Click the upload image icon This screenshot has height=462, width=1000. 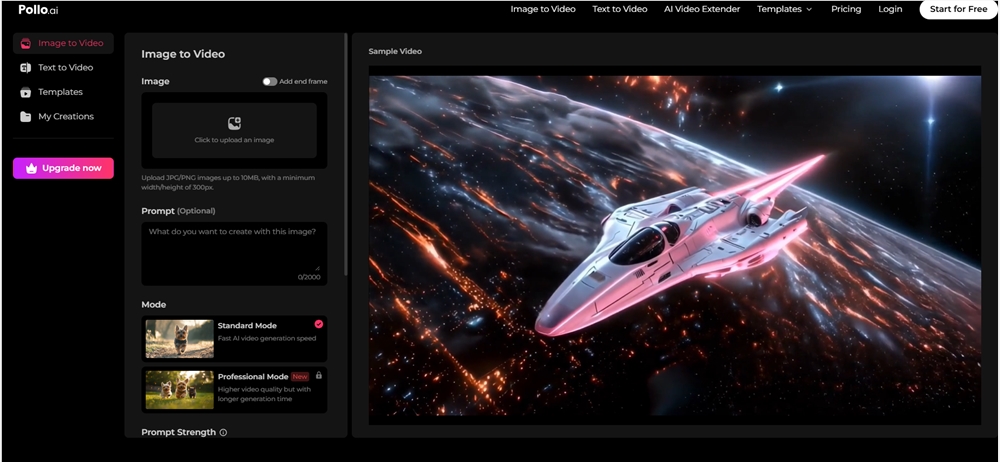tap(234, 124)
